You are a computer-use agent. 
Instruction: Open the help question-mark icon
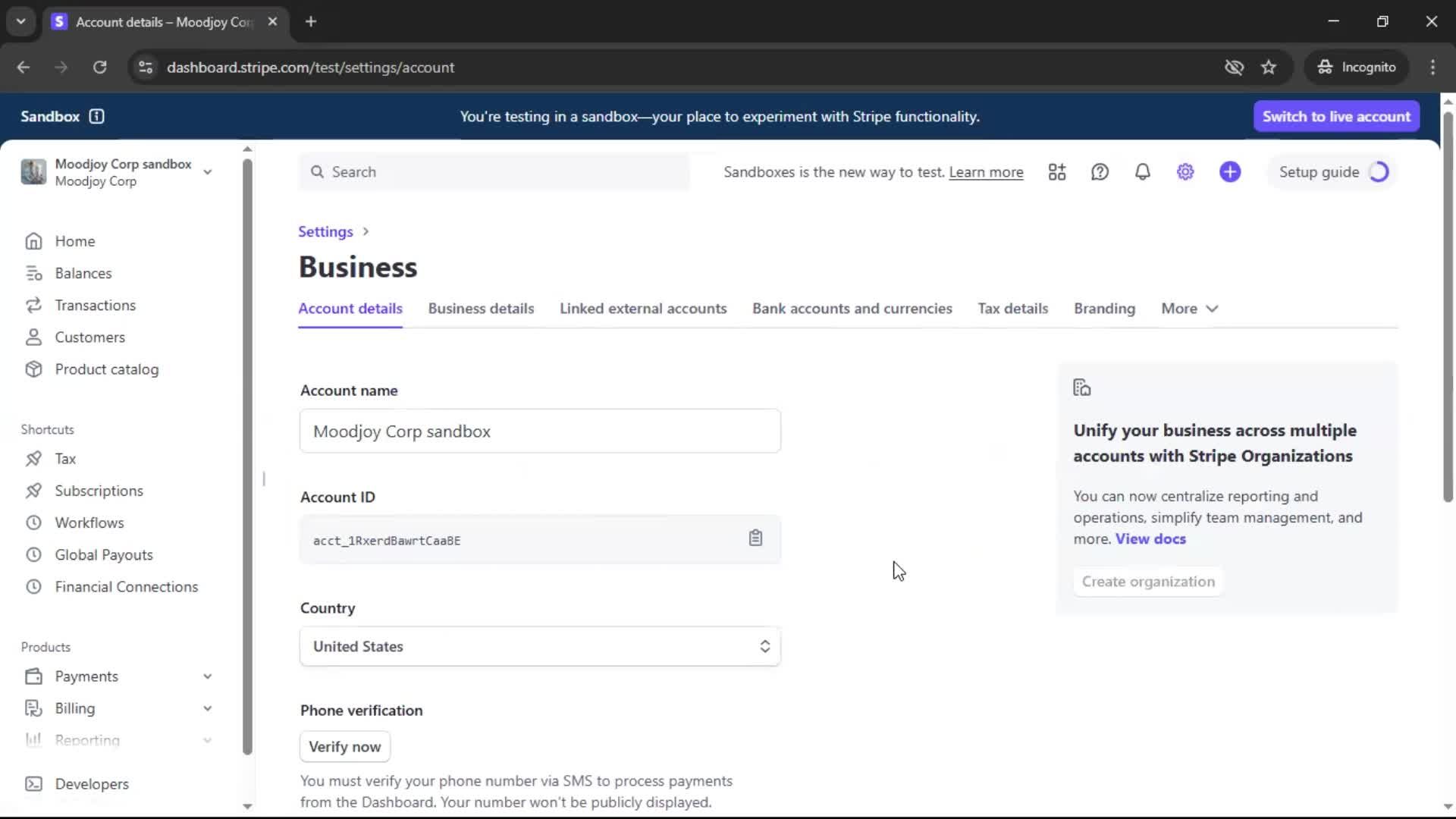coord(1100,172)
